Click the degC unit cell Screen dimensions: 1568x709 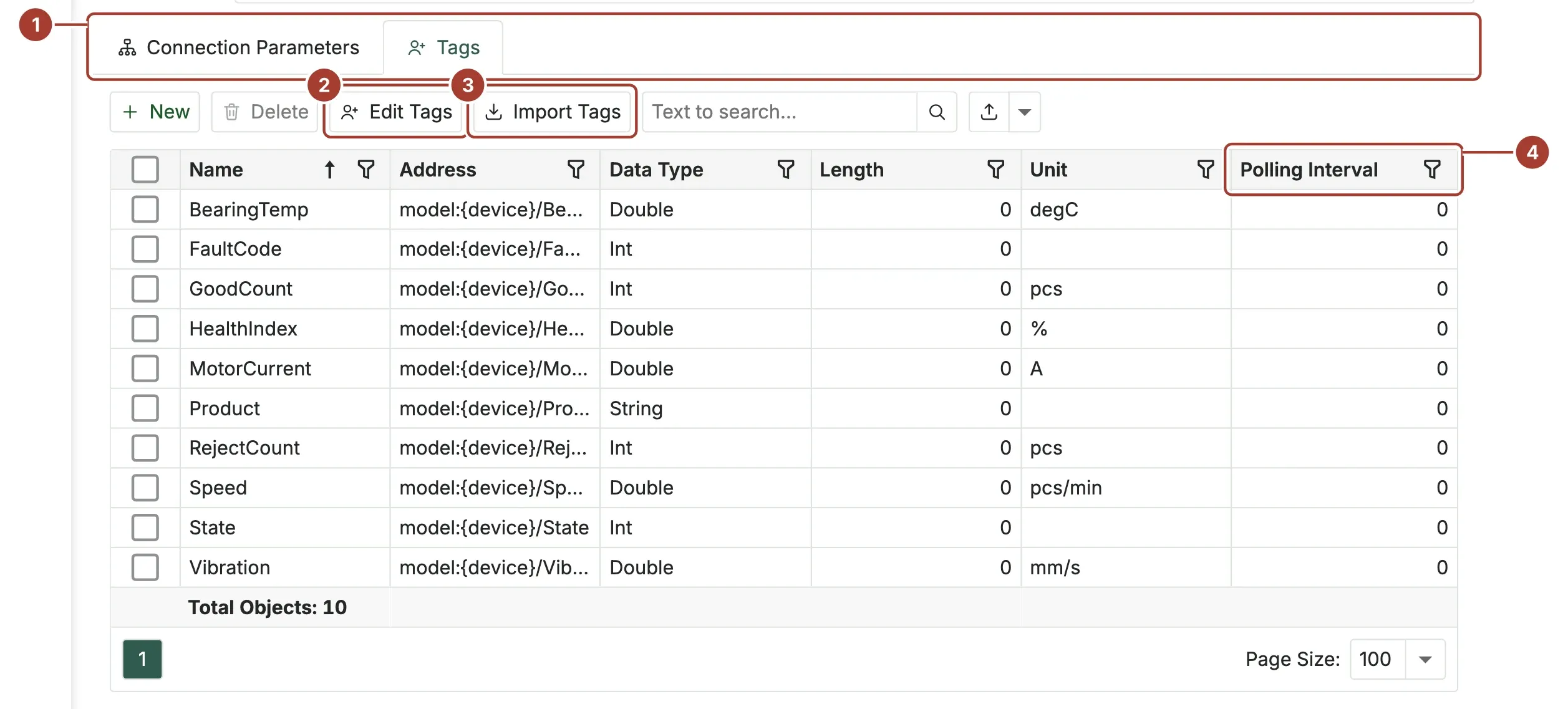[x=1126, y=209]
